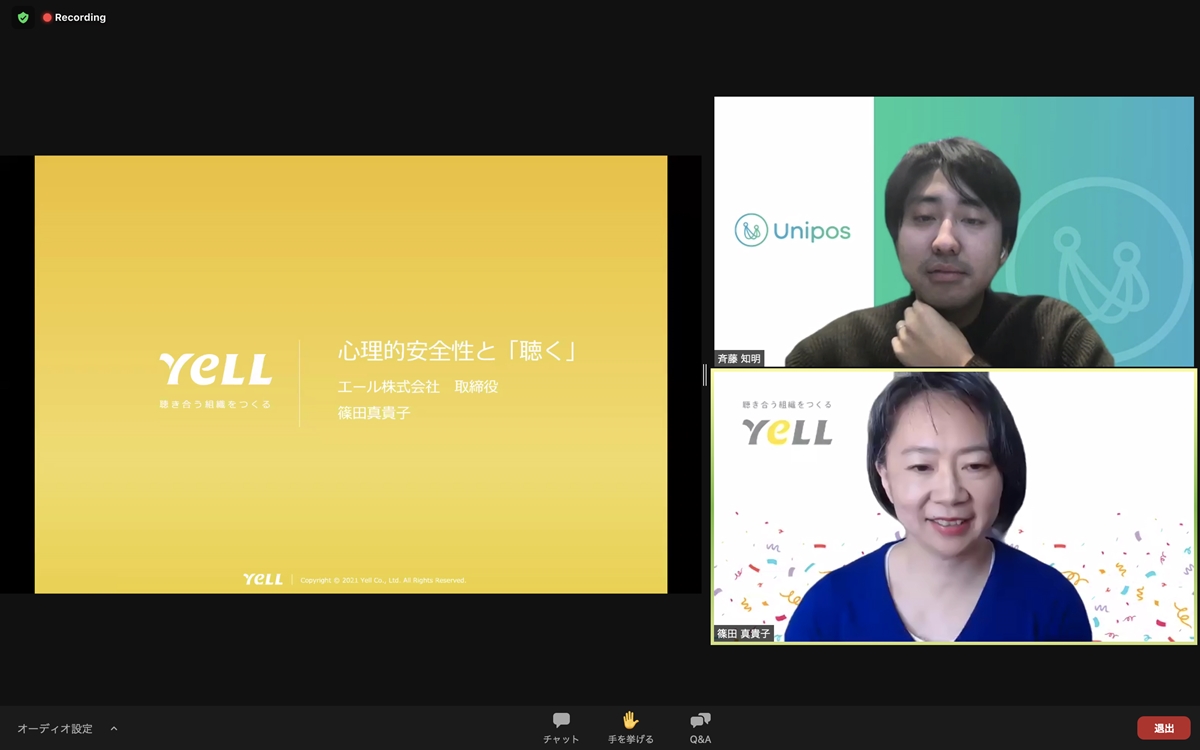1200x750 pixels.
Task: Click the Yell logo in lower video
Action: click(x=787, y=431)
